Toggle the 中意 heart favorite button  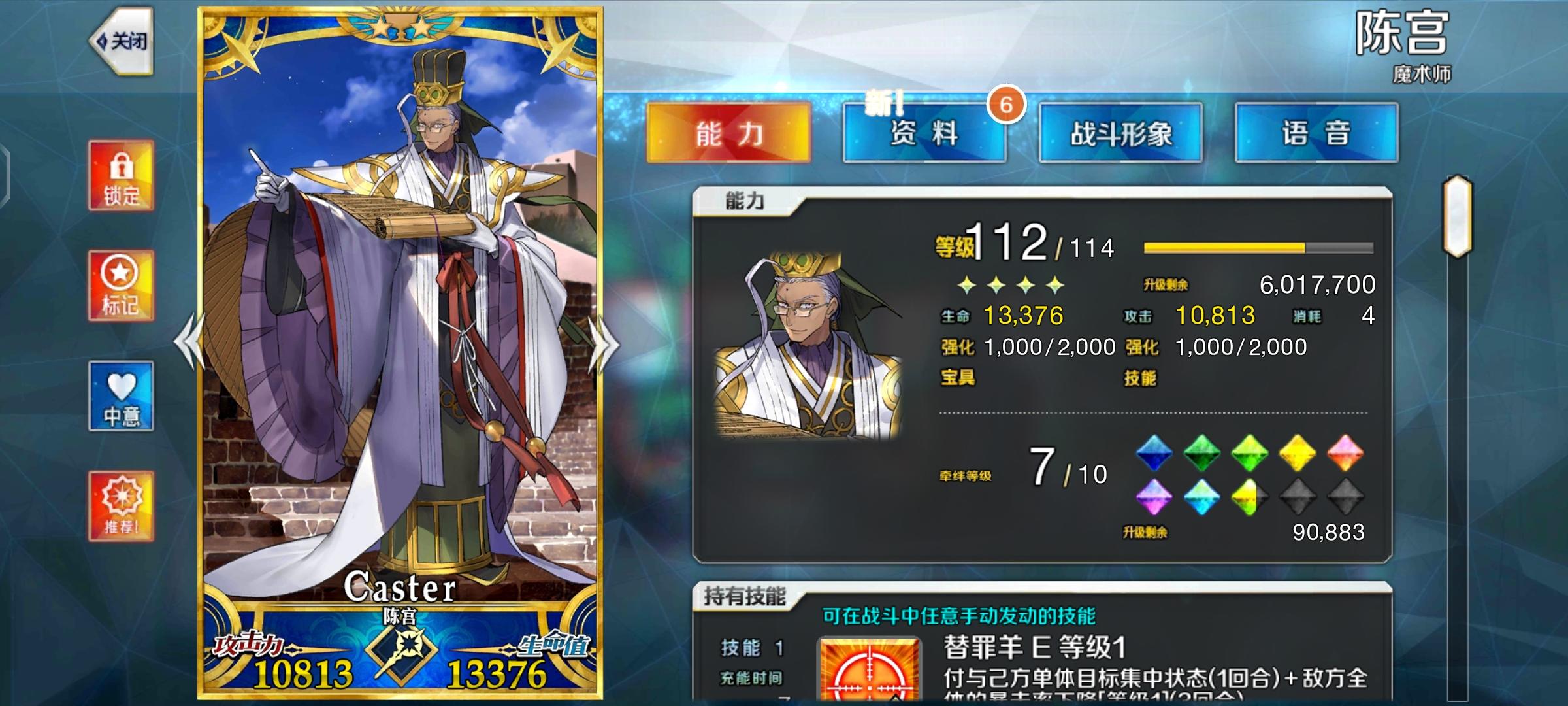[122, 395]
